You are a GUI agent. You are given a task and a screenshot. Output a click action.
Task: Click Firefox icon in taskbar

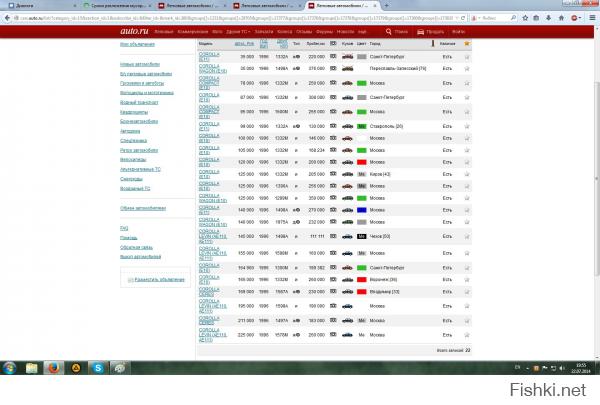pos(54,368)
